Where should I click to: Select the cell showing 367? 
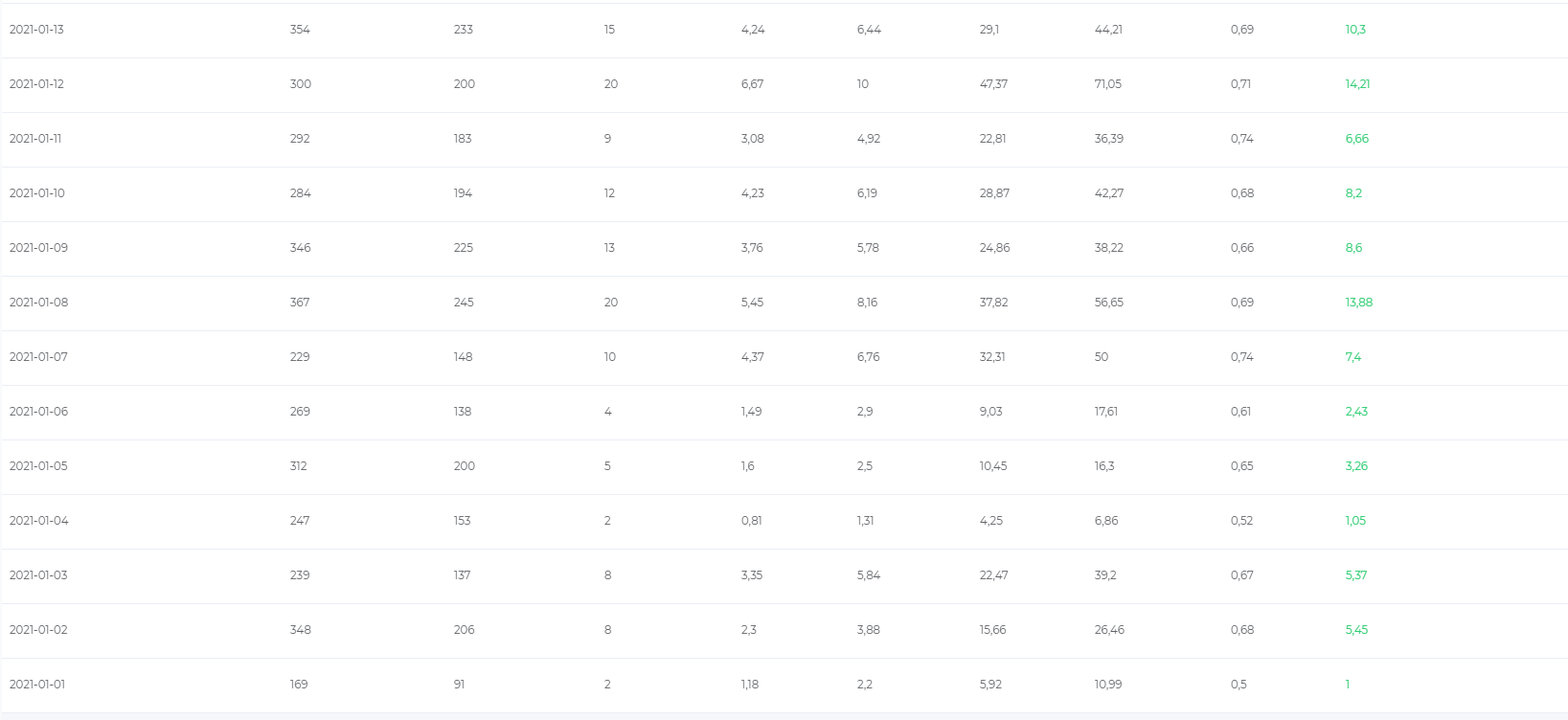tap(300, 303)
